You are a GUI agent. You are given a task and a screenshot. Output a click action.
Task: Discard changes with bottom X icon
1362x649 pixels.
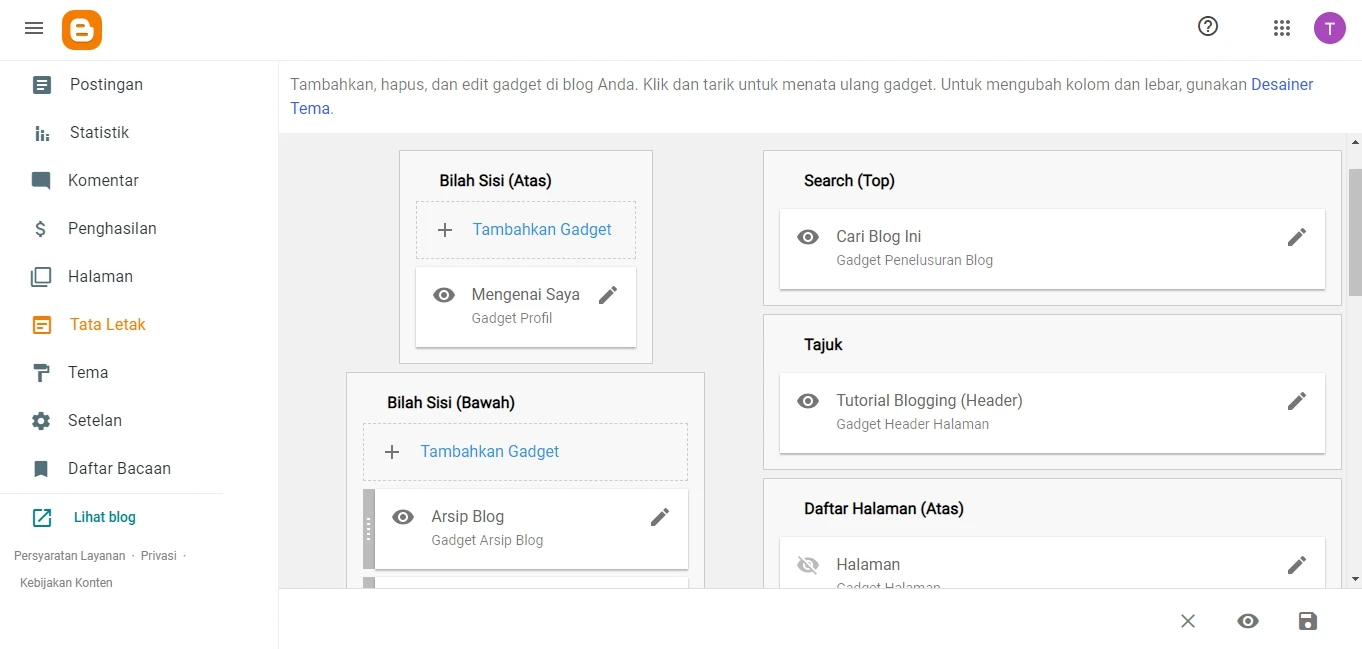[x=1188, y=621]
